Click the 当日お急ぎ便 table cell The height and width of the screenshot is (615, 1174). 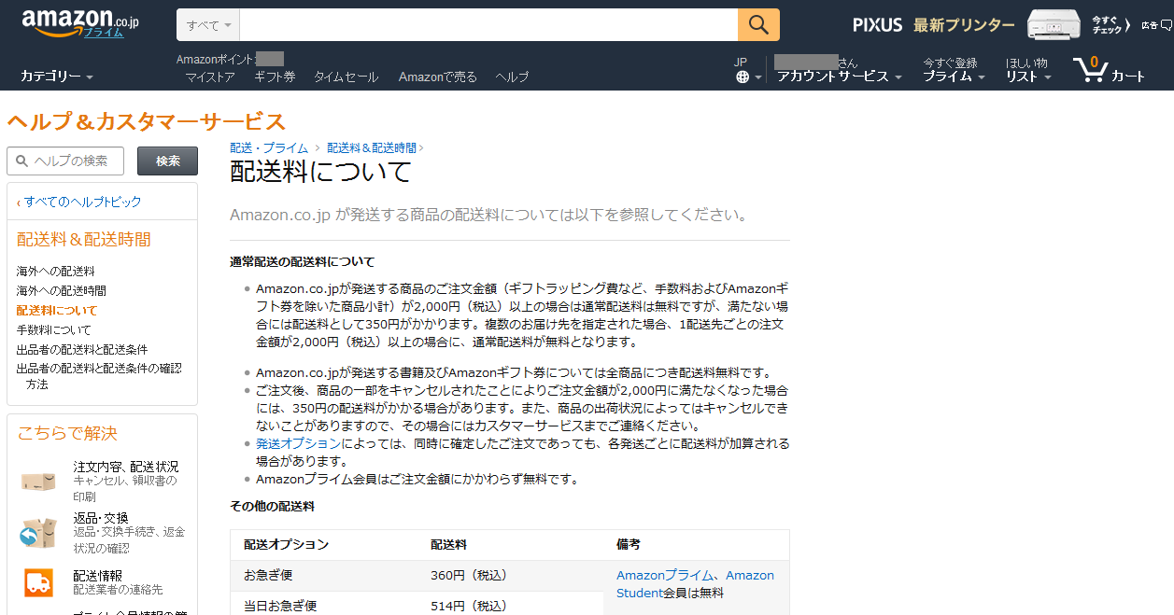280,605
